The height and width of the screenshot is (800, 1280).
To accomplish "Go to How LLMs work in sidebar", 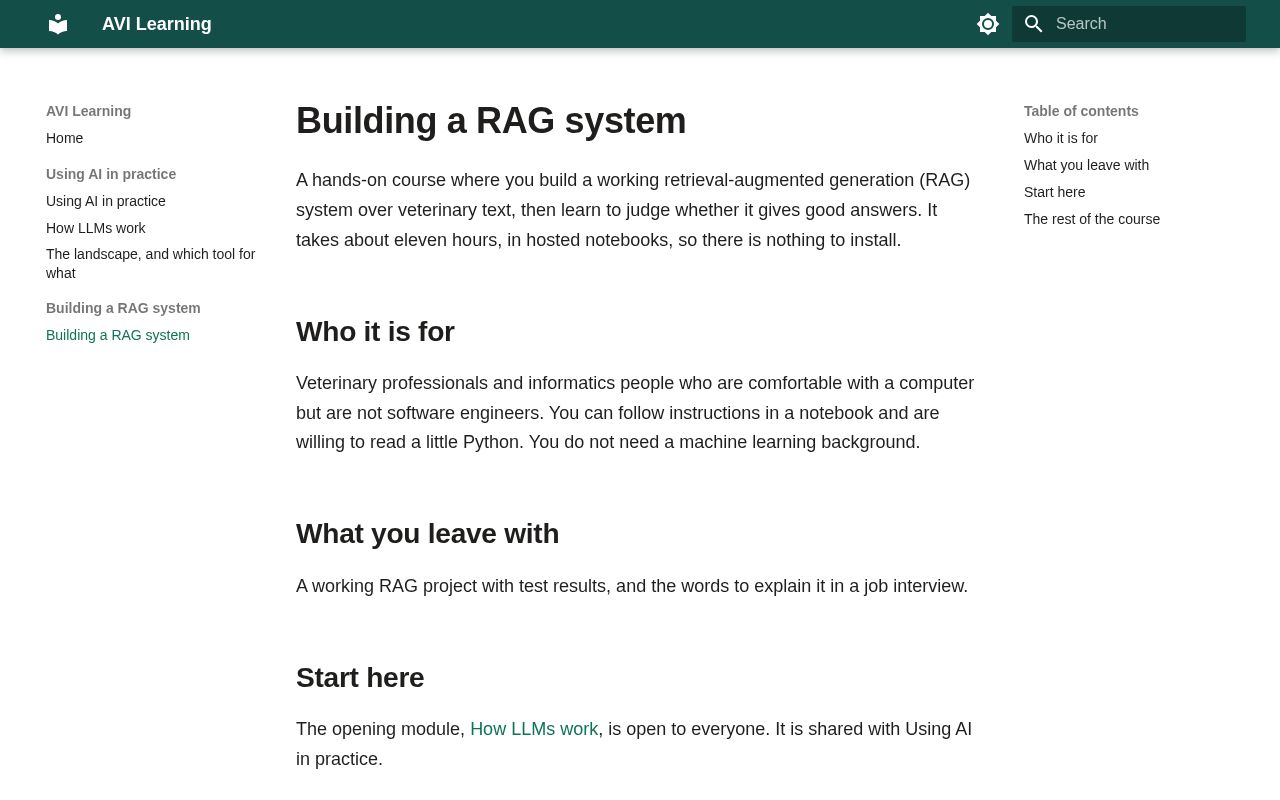I will point(96,228).
